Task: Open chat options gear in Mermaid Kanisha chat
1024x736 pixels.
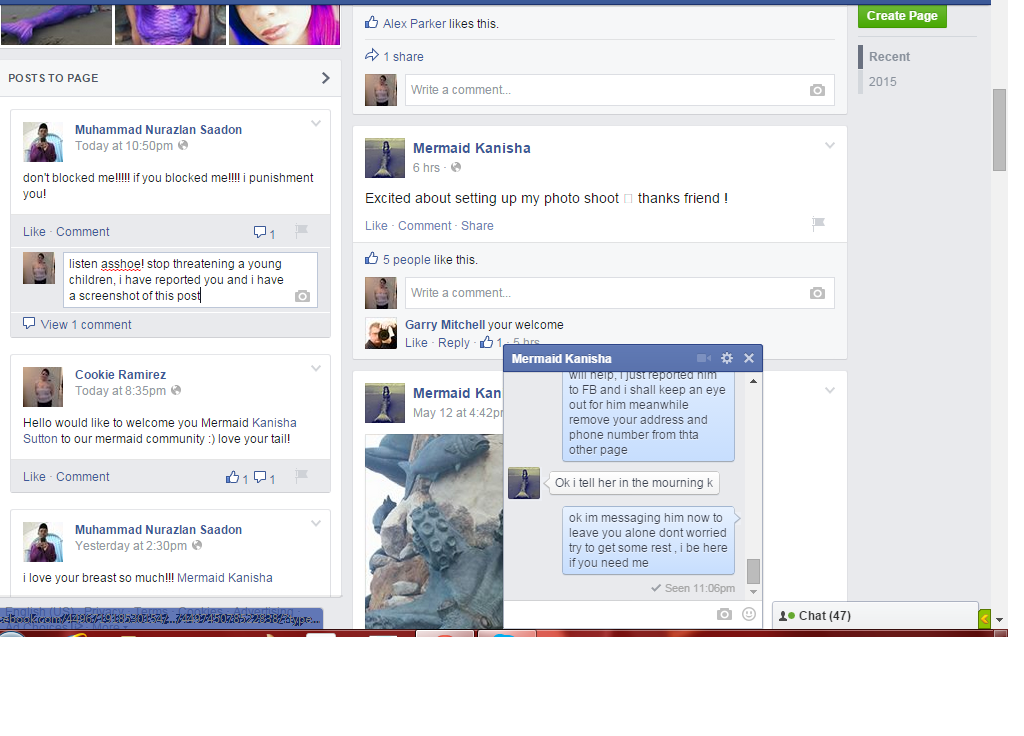Action: coord(727,358)
